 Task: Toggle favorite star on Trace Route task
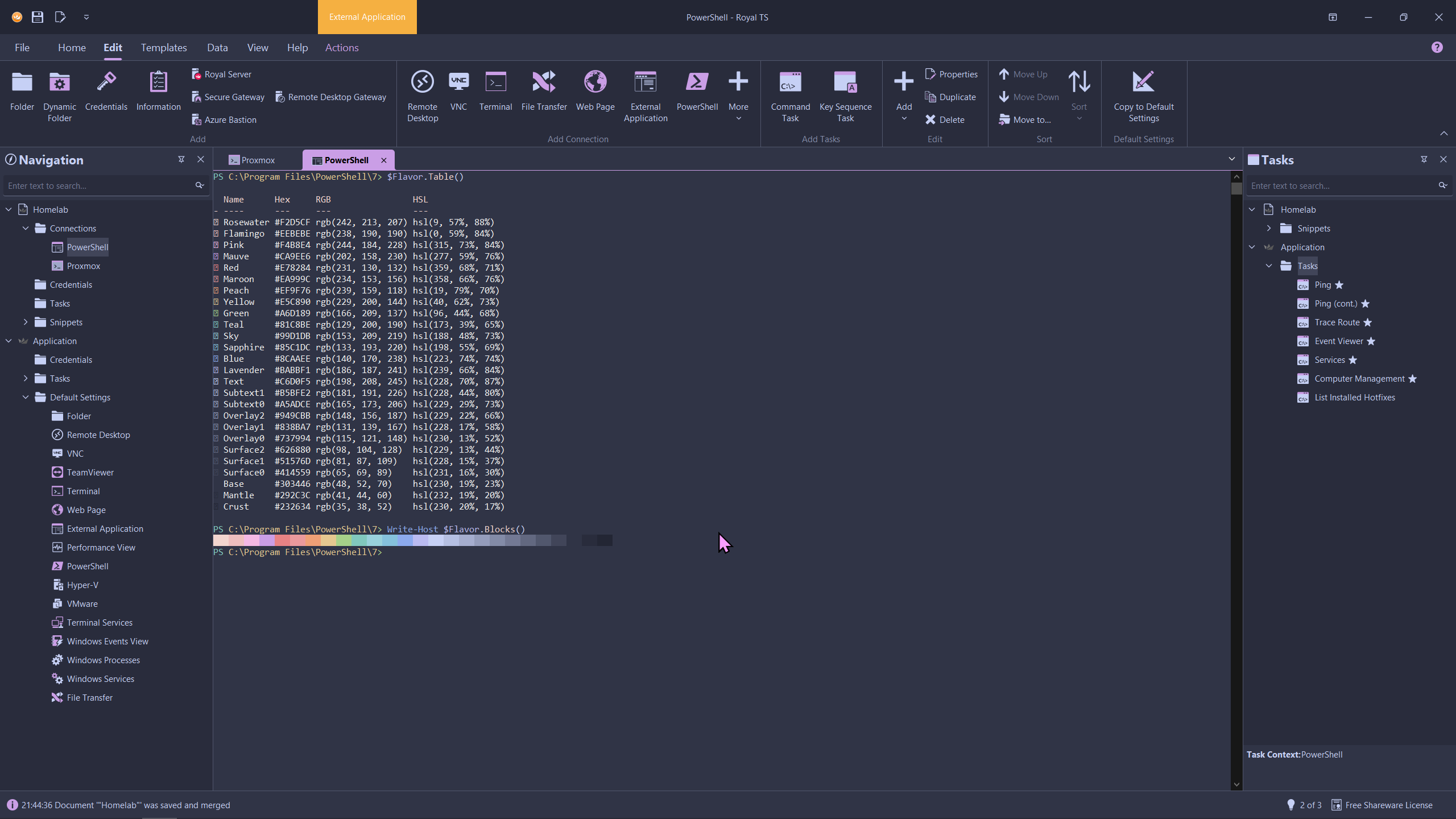pyautogui.click(x=1368, y=322)
